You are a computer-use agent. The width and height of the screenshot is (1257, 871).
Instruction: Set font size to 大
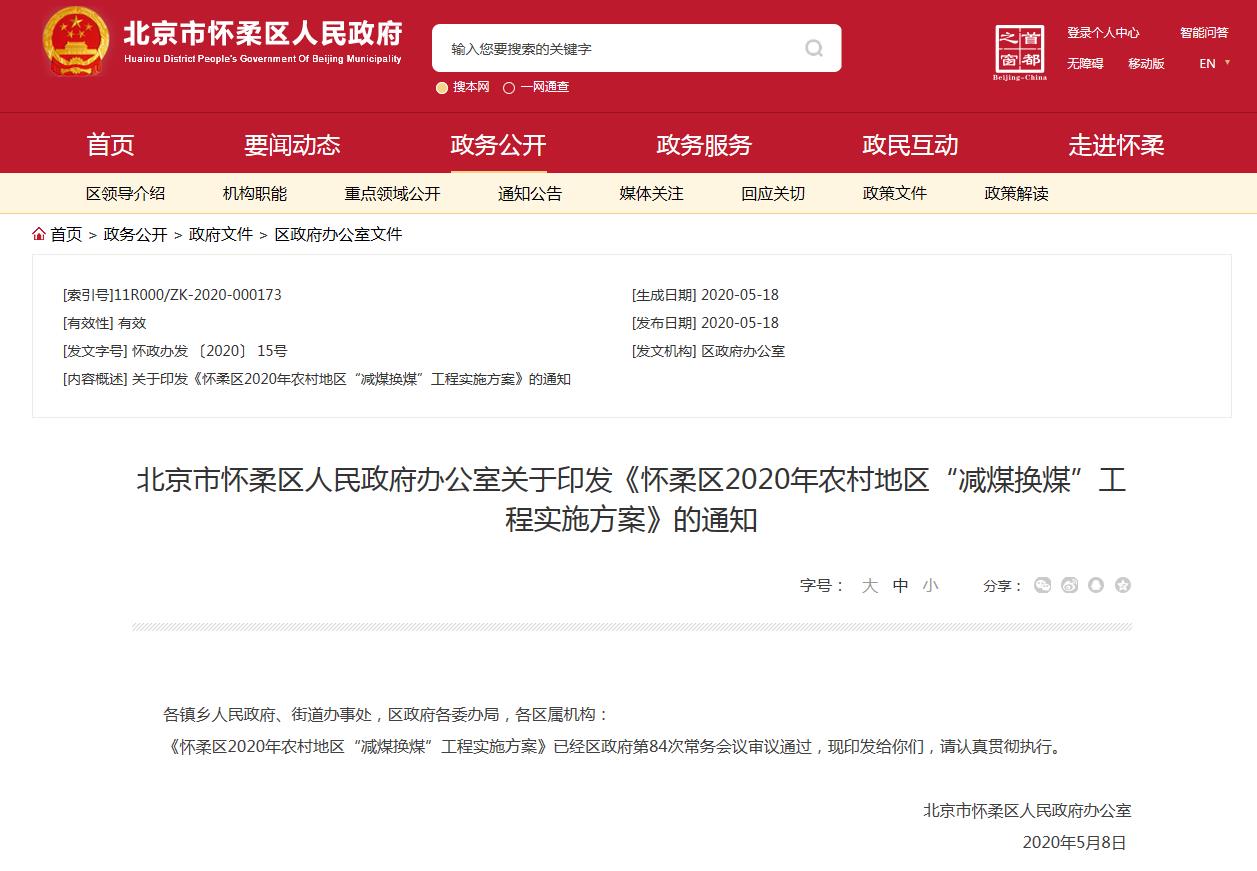pos(870,586)
